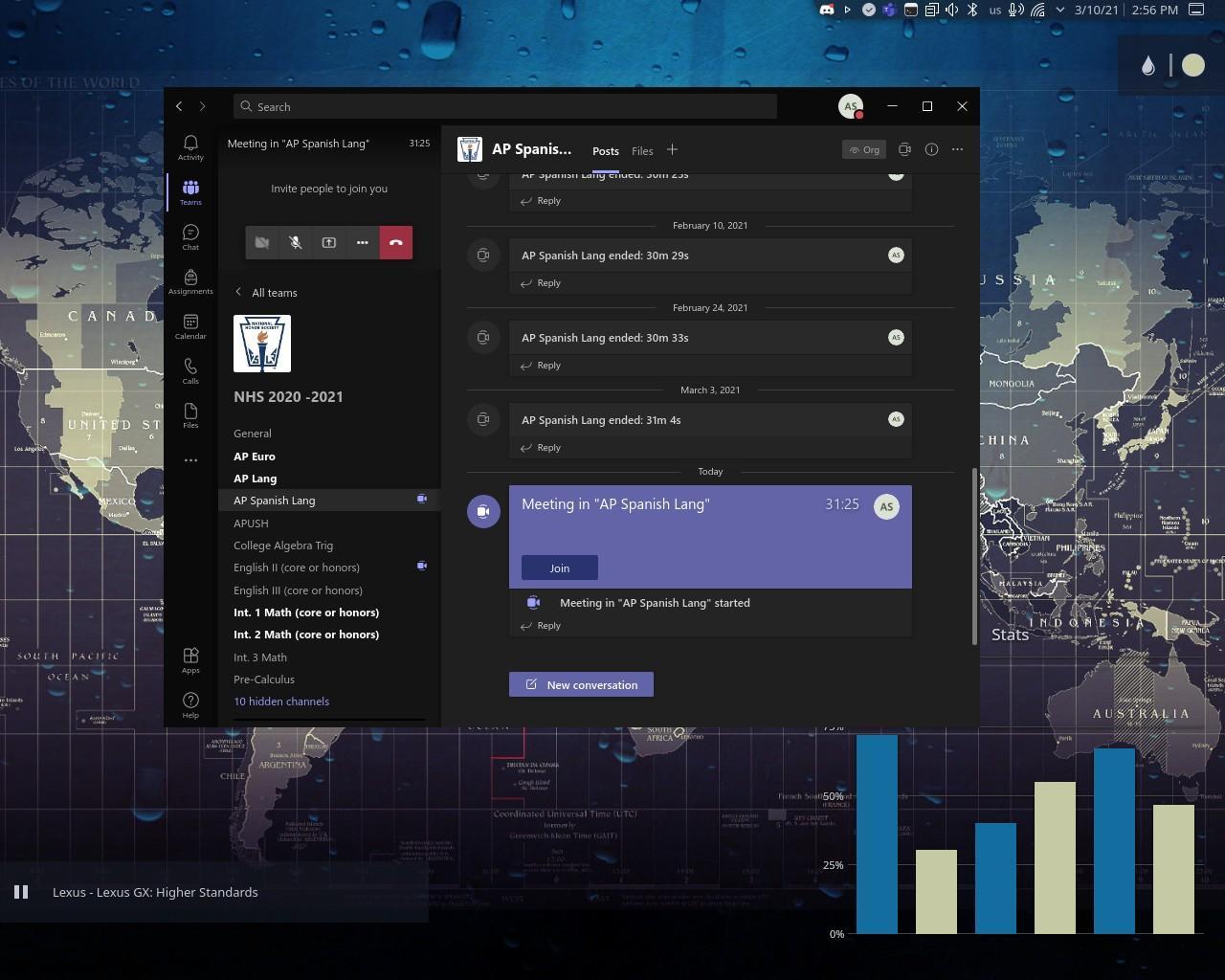Start a New conversation

(x=581, y=684)
